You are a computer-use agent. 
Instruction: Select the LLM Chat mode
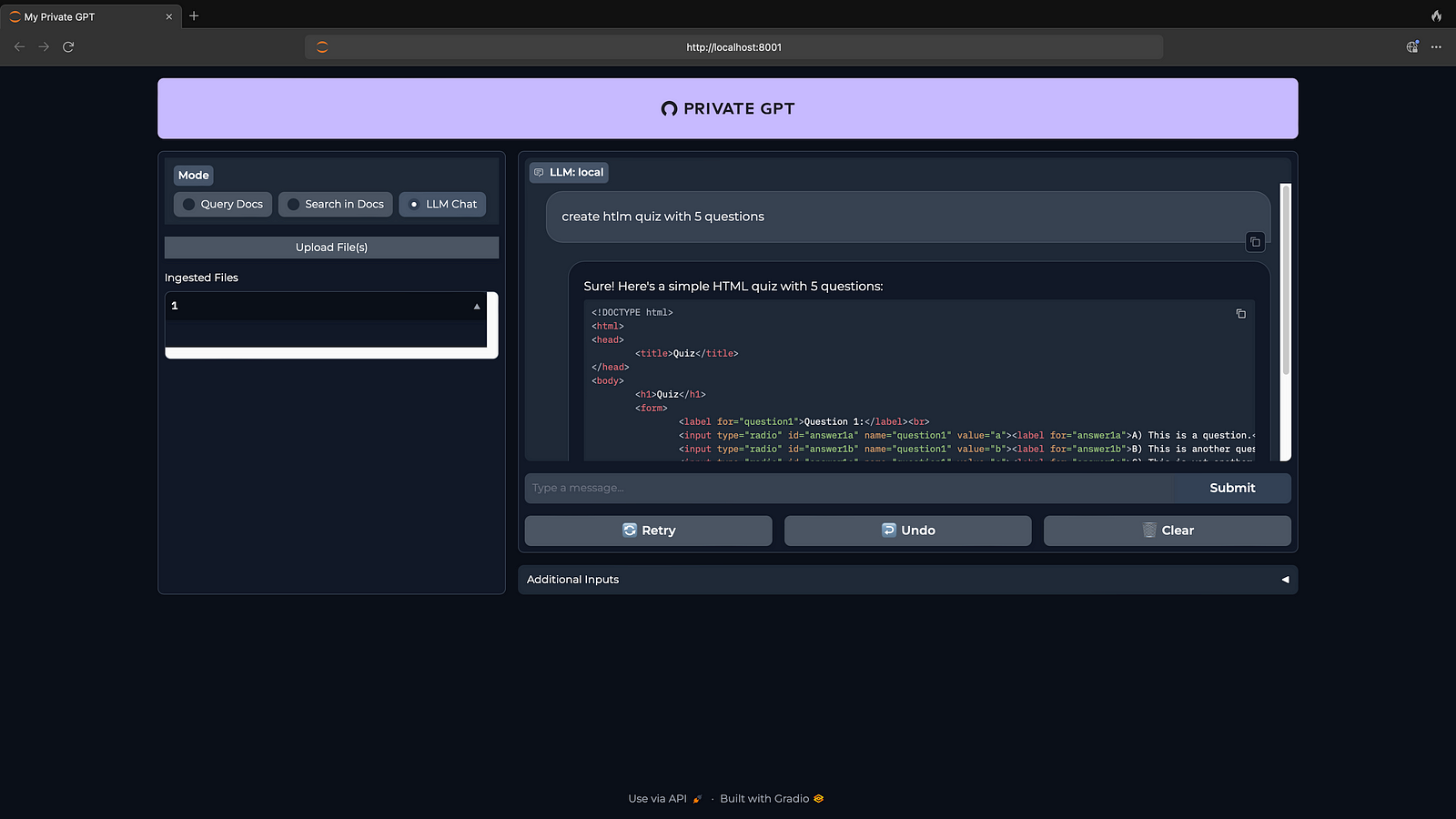pyautogui.click(x=442, y=205)
